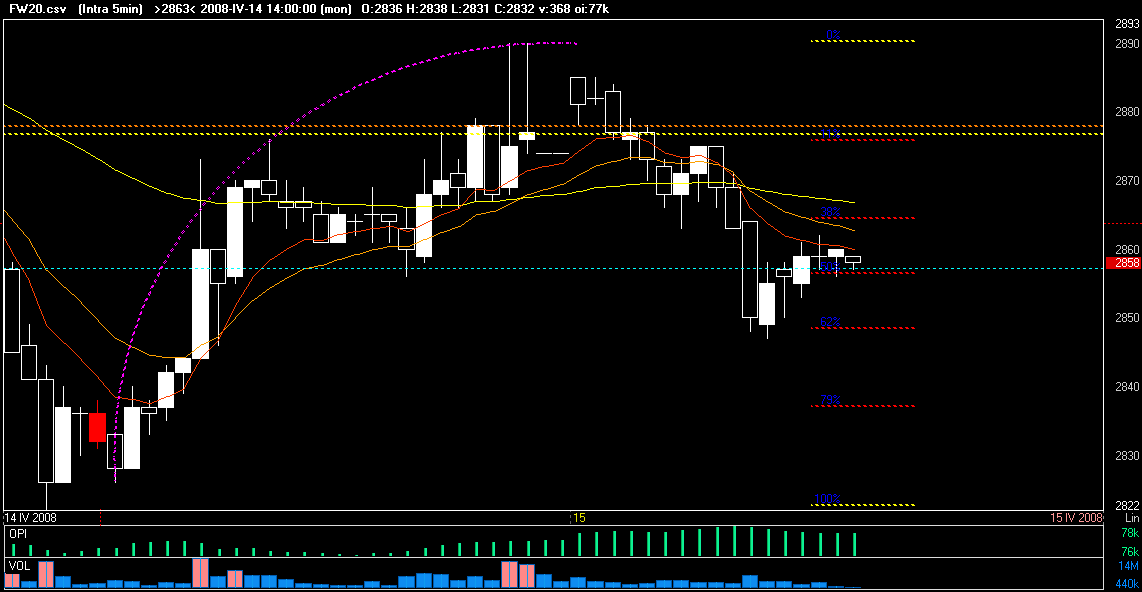Toggle the Lin scale mode label

[x=1132, y=518]
